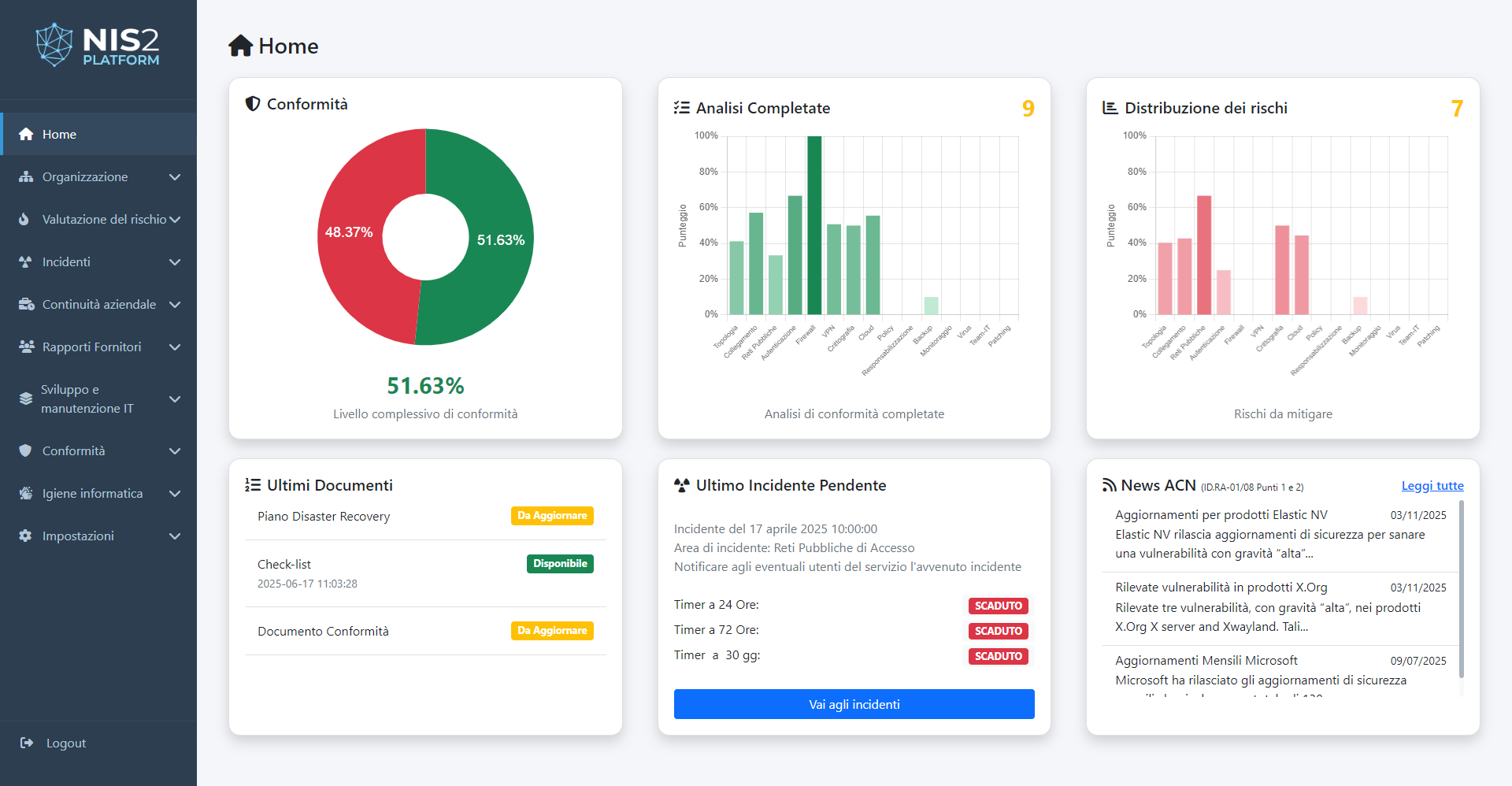Screen dimensions: 1512x786
Task: Click the Incidenti biohazard icon in sidebar
Action: pos(25,262)
